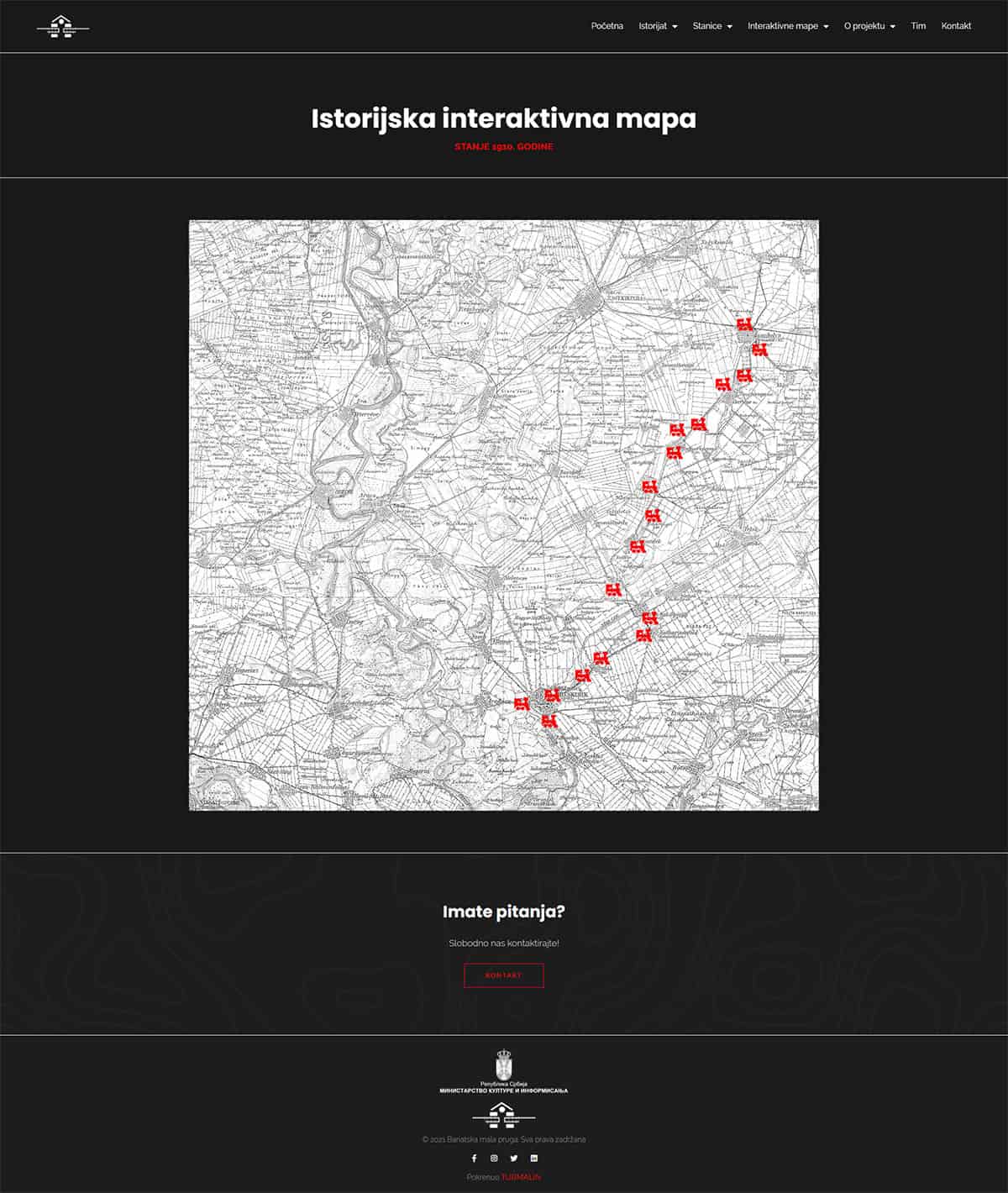The height and width of the screenshot is (1193, 1008).
Task: Click the footer Banatska mala pruga logo
Action: pyautogui.click(x=504, y=1115)
